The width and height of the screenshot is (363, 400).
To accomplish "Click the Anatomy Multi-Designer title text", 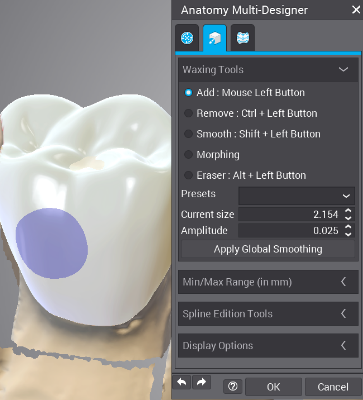I will pyautogui.click(x=244, y=10).
